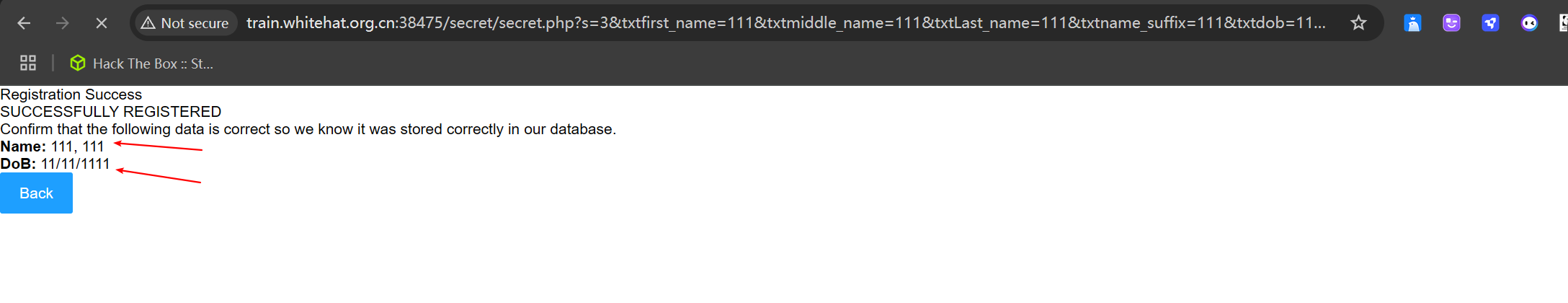Open the blue rocket extension icon

(x=1490, y=23)
